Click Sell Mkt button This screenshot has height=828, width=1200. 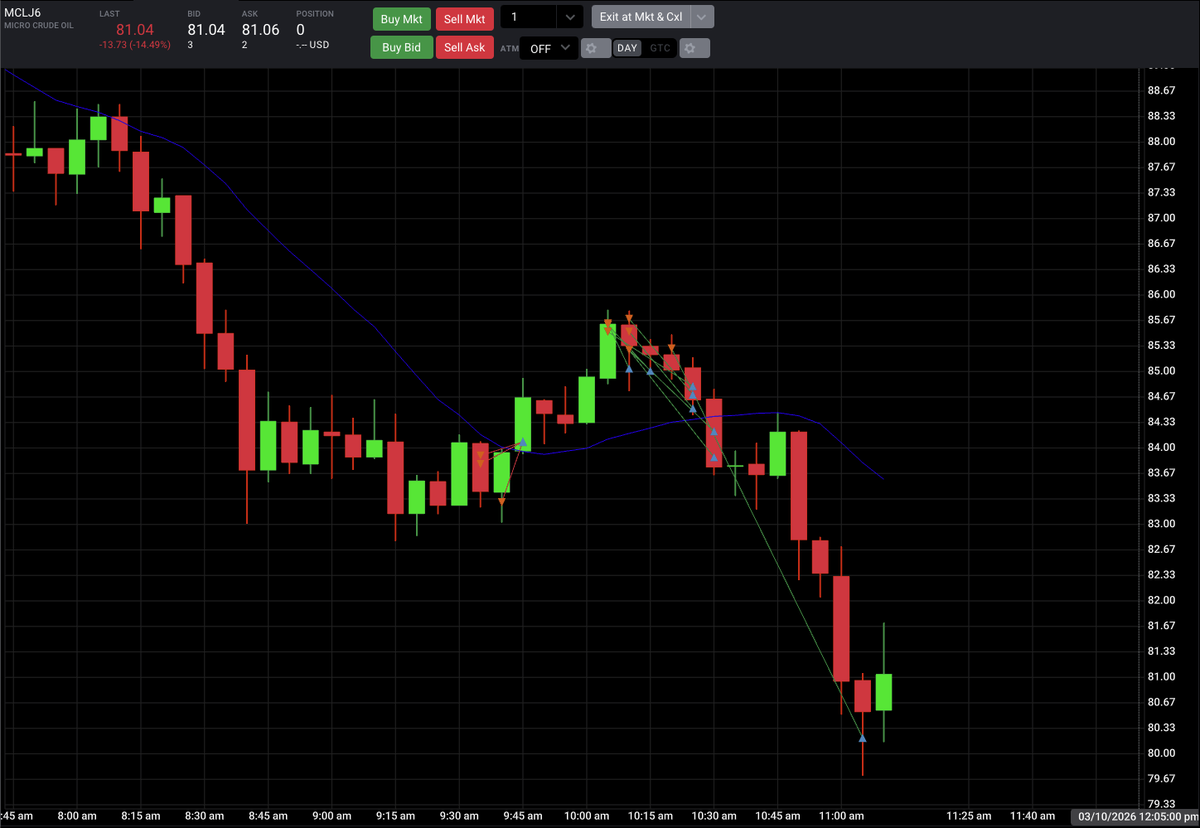coord(465,18)
